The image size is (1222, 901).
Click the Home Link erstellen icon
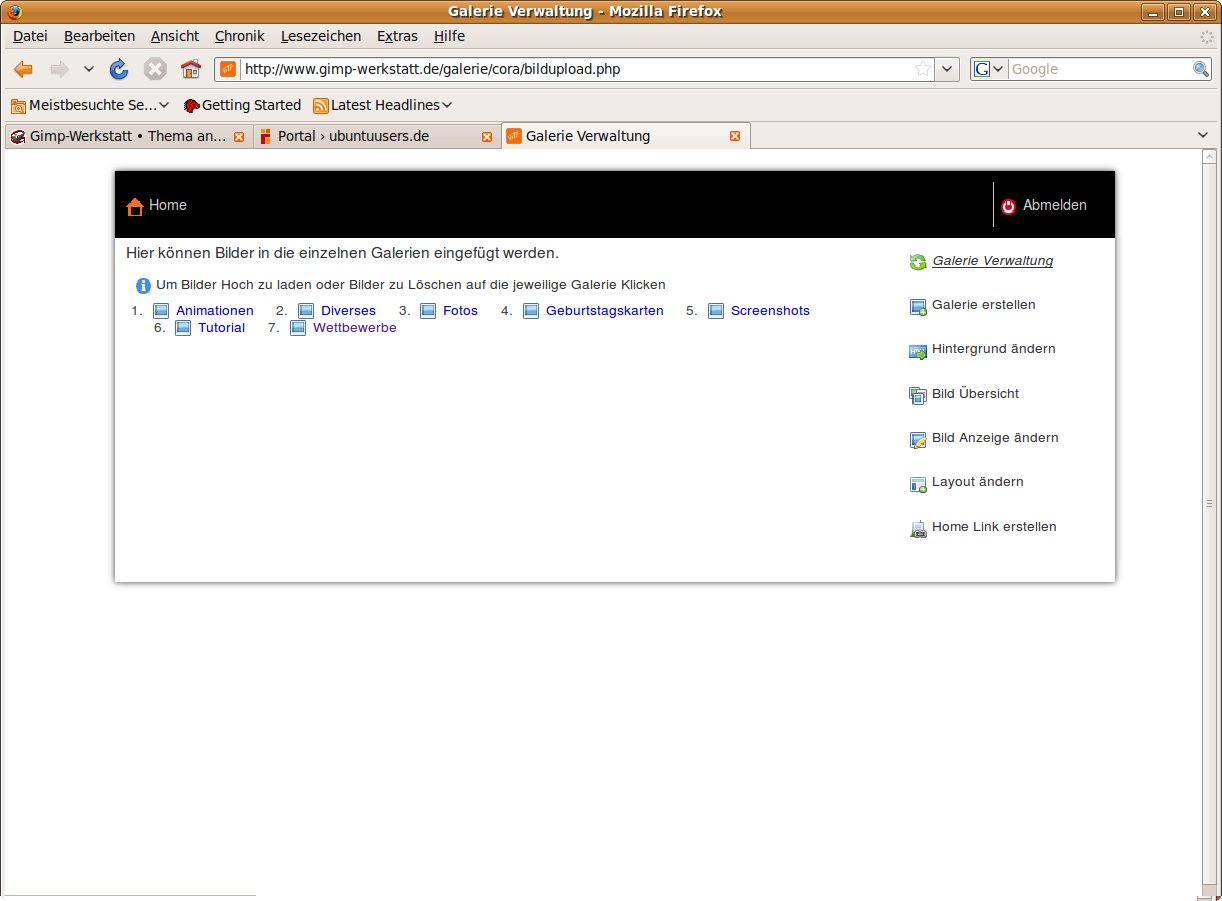tap(918, 530)
